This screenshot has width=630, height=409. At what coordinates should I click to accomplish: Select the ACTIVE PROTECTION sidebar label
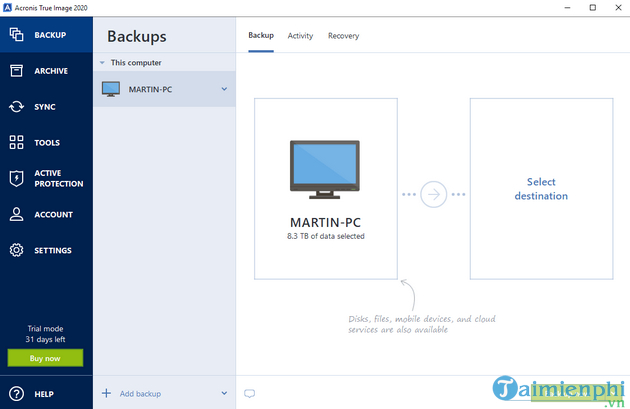point(59,178)
